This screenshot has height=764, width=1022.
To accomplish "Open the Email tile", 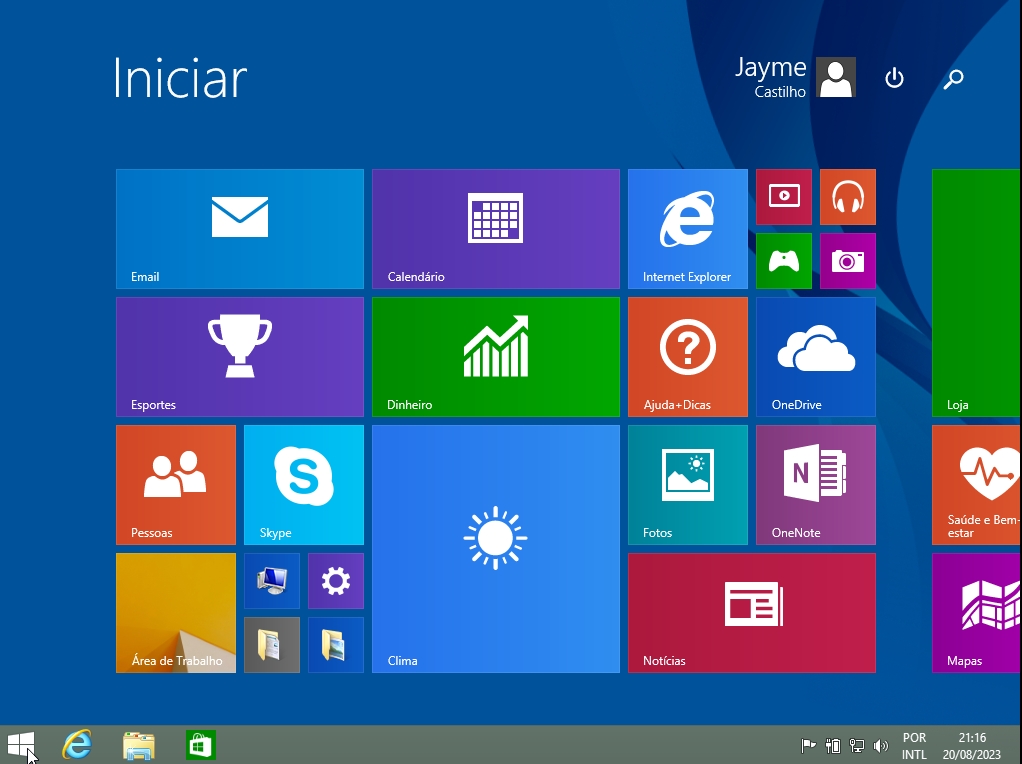I will [239, 228].
